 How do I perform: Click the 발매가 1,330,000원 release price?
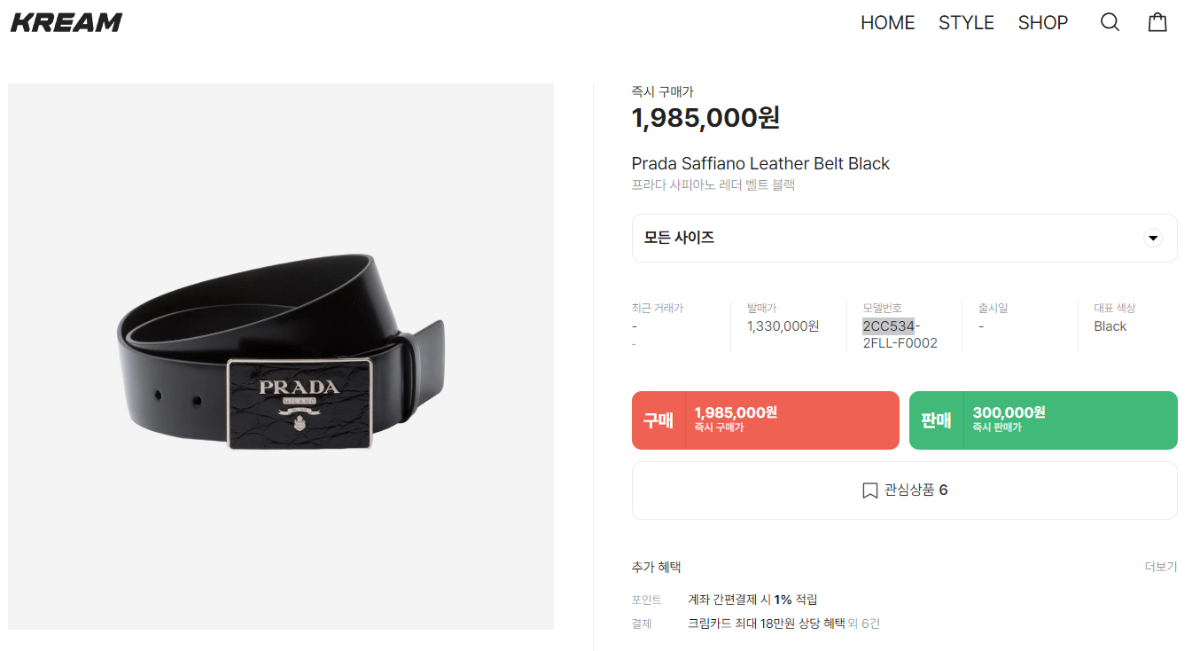(783, 326)
